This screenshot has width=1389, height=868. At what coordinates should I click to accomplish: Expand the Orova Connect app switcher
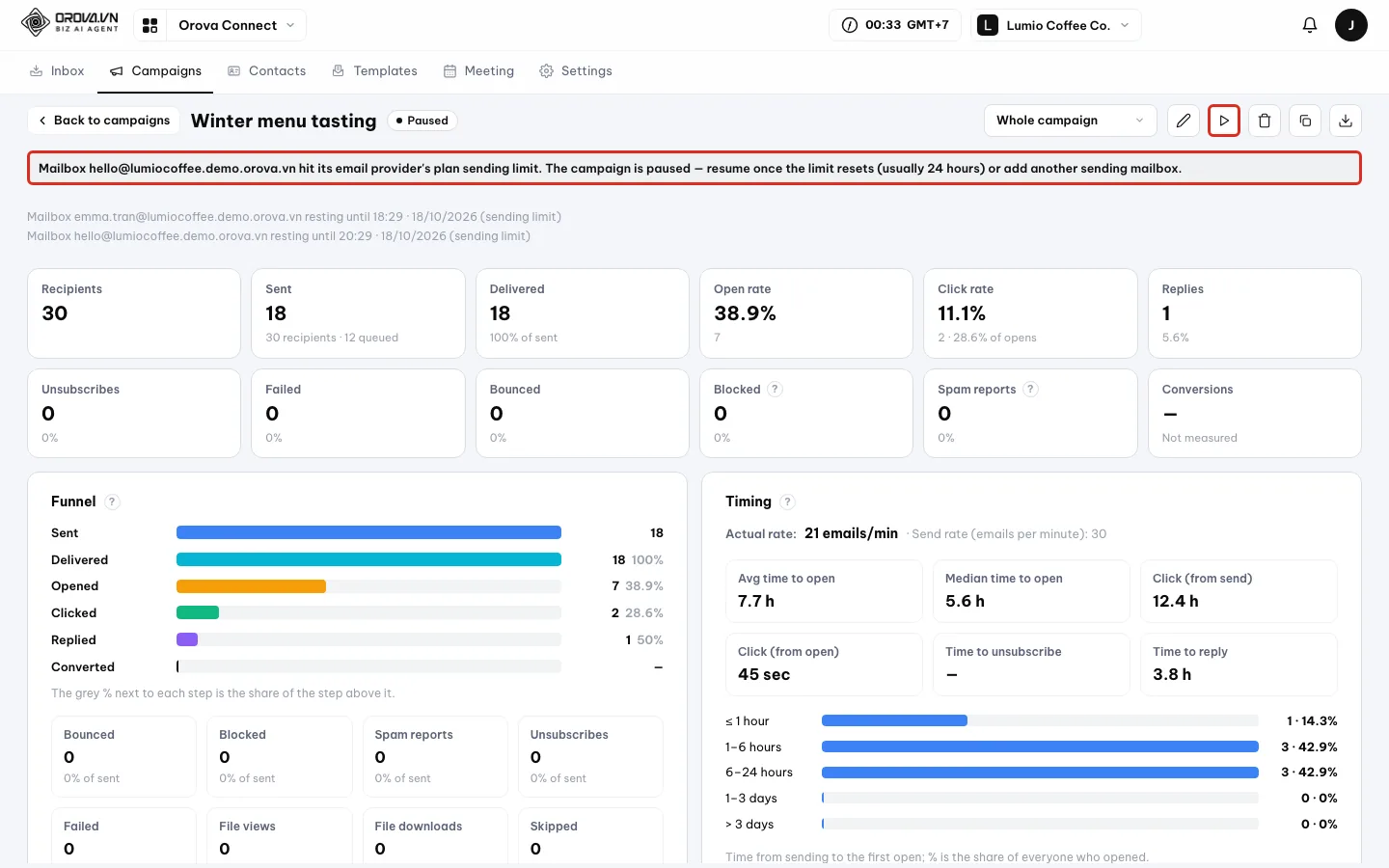click(x=236, y=25)
